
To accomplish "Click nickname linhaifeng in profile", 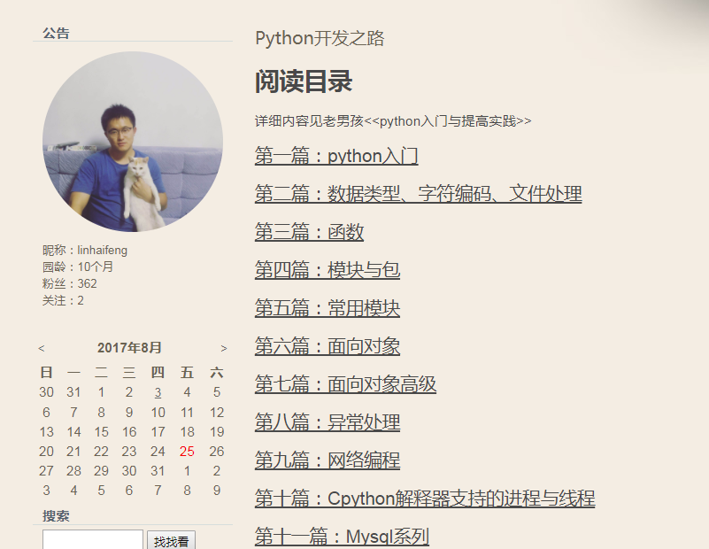I will pyautogui.click(x=102, y=250).
